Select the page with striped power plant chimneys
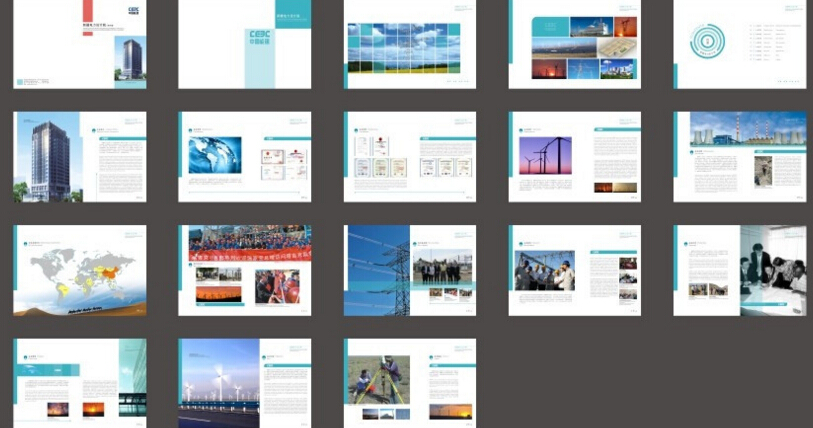 [740, 157]
